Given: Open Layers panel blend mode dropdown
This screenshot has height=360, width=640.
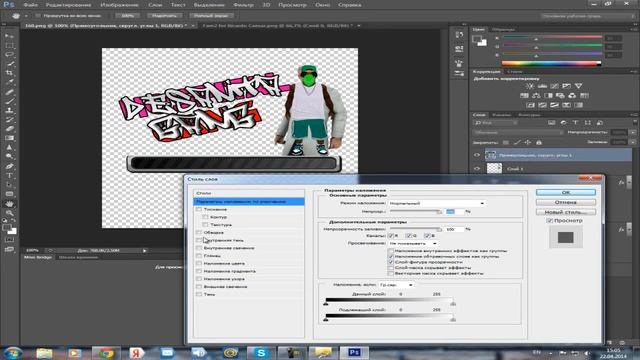Looking at the screenshot, I should tap(518, 132).
